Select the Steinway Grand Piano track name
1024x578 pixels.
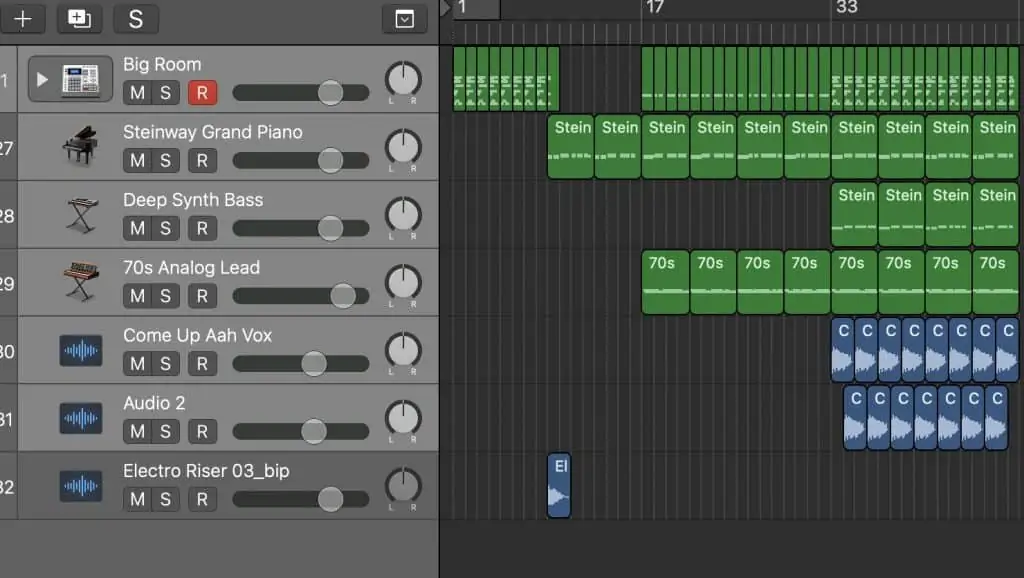coord(213,132)
